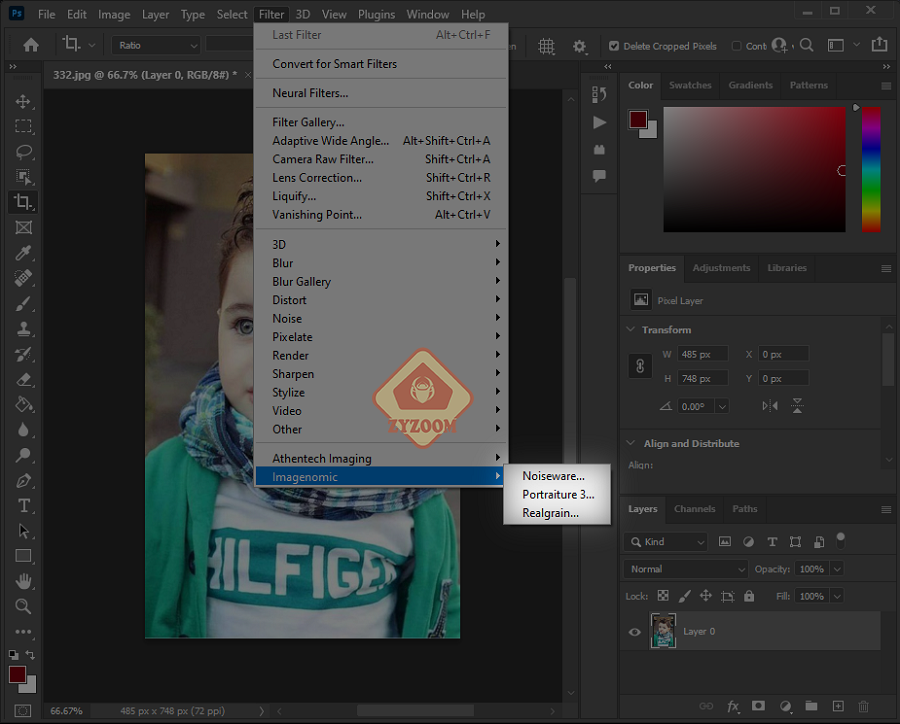900x724 pixels.
Task: Add layer style with fx icon
Action: click(x=733, y=706)
